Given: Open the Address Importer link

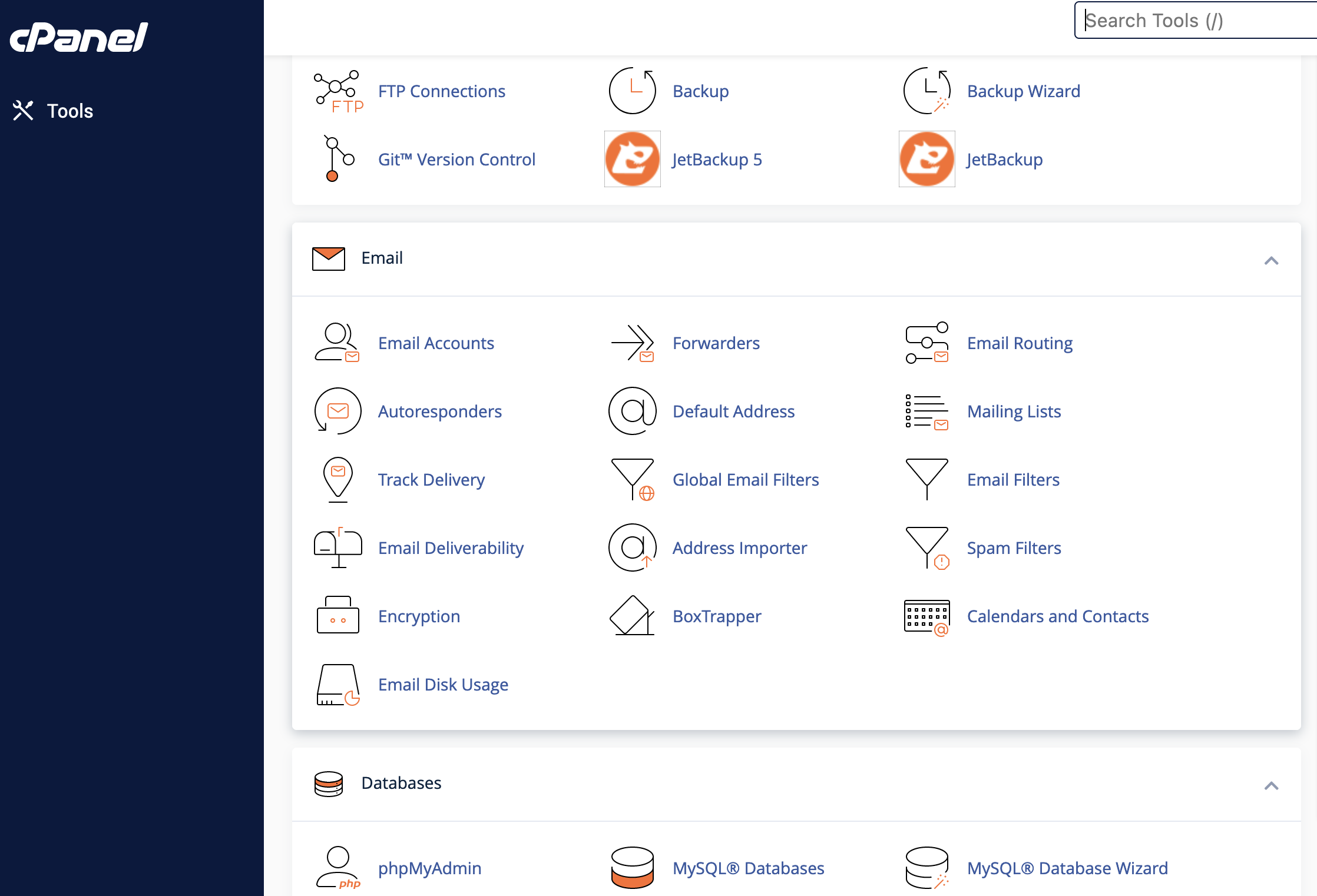Looking at the screenshot, I should point(740,548).
